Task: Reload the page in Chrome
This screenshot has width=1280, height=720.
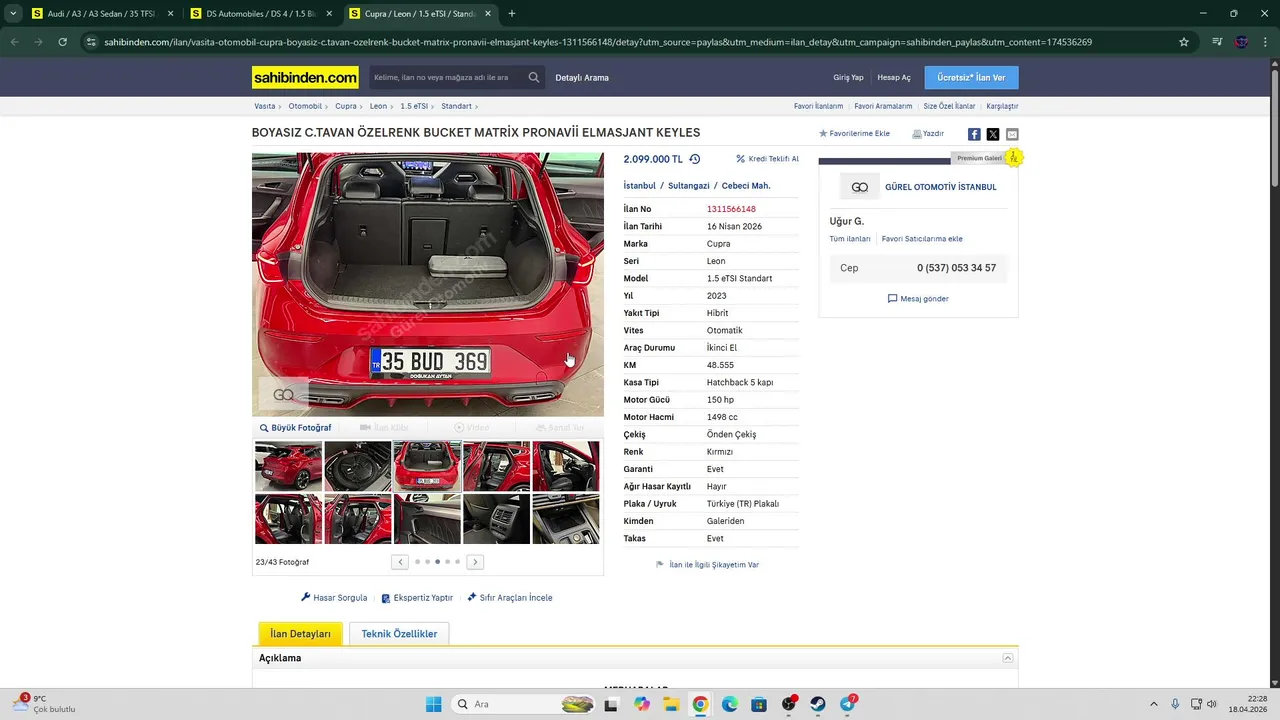Action: (62, 42)
